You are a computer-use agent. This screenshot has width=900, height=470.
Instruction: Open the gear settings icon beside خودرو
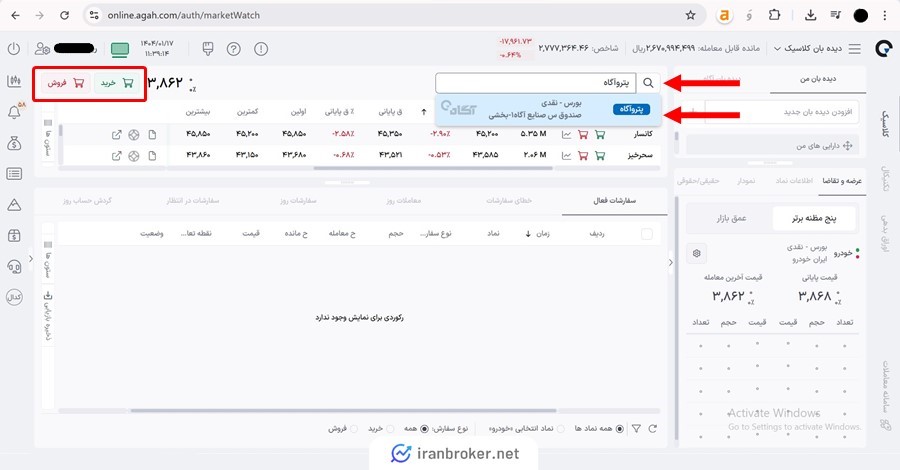(697, 252)
